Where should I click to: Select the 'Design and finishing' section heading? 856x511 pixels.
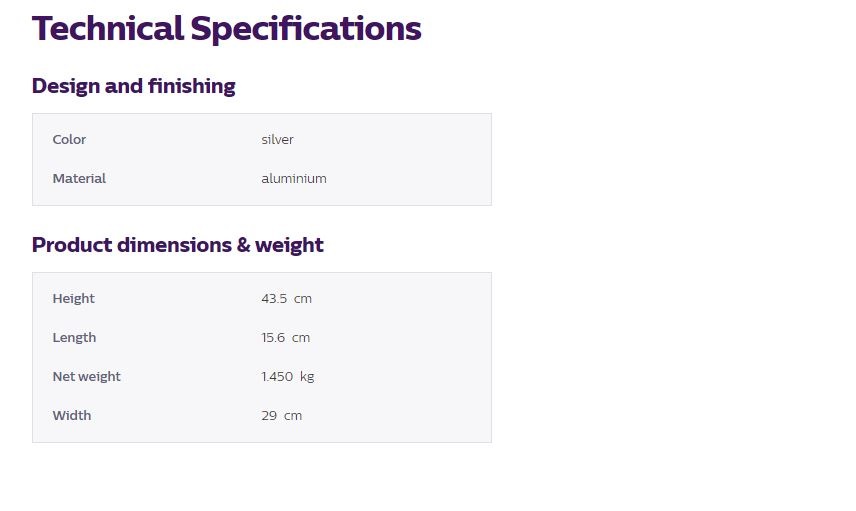point(133,86)
